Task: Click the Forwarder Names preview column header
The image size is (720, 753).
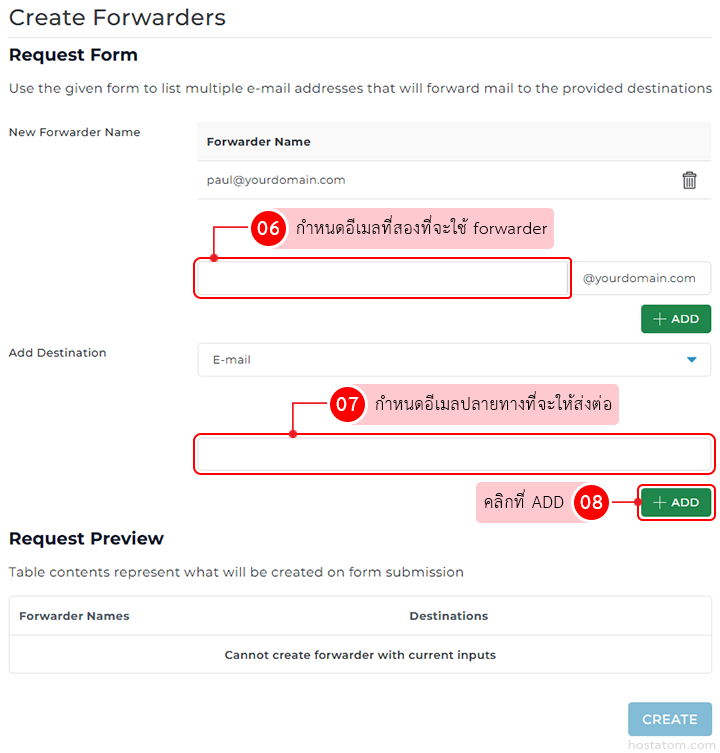Action: [74, 616]
